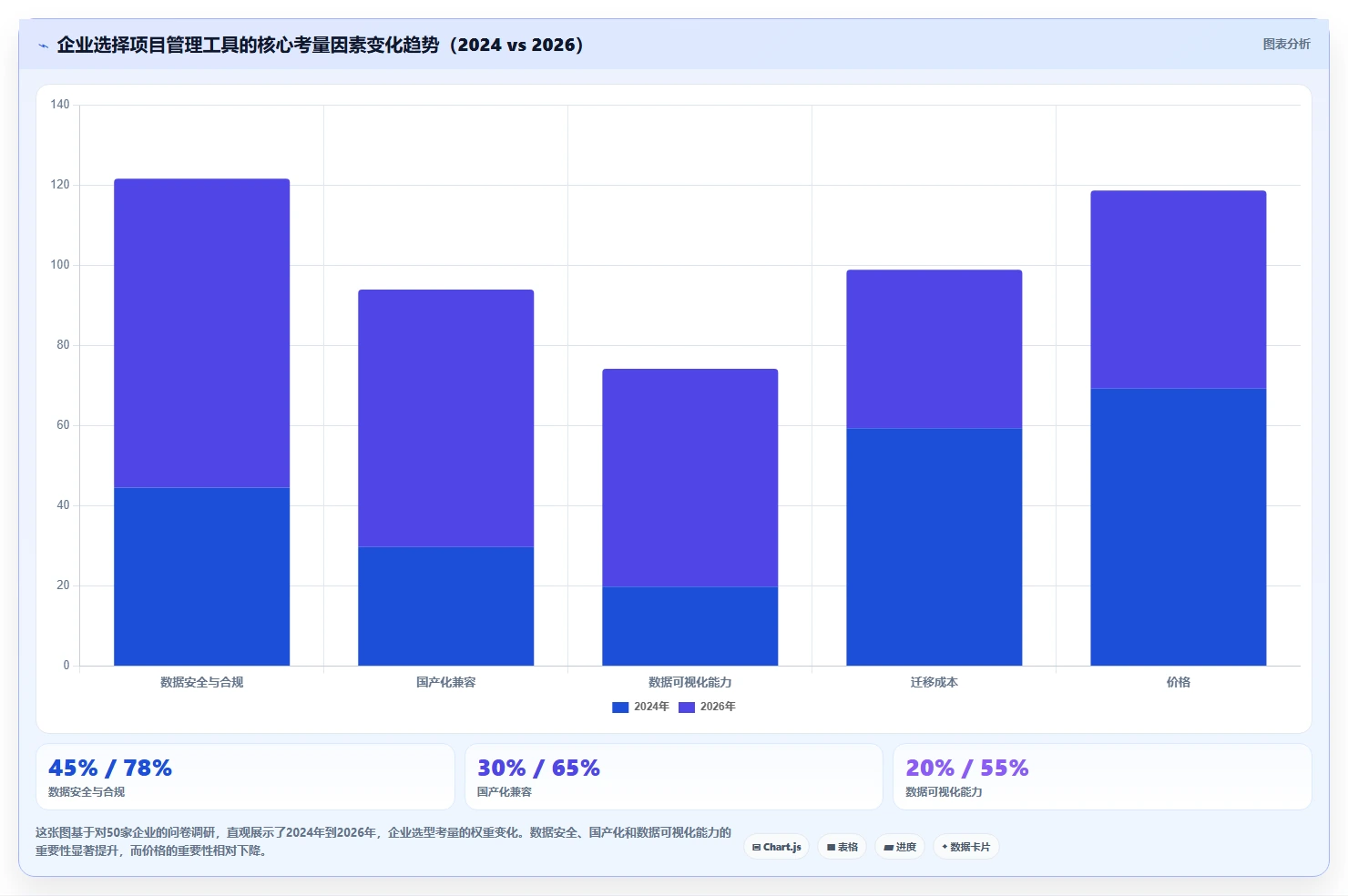Click the y-axis value 100
This screenshot has height=896, width=1348.
60,265
